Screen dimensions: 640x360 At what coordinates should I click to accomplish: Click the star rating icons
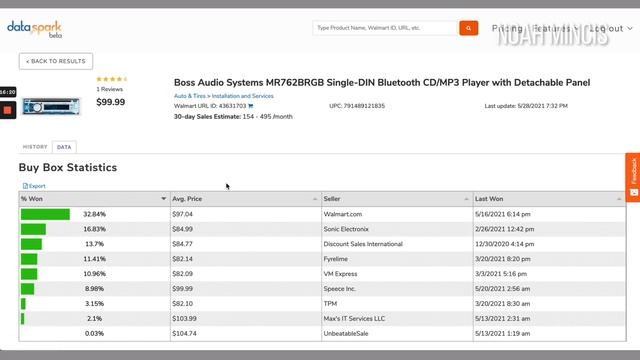click(x=111, y=79)
